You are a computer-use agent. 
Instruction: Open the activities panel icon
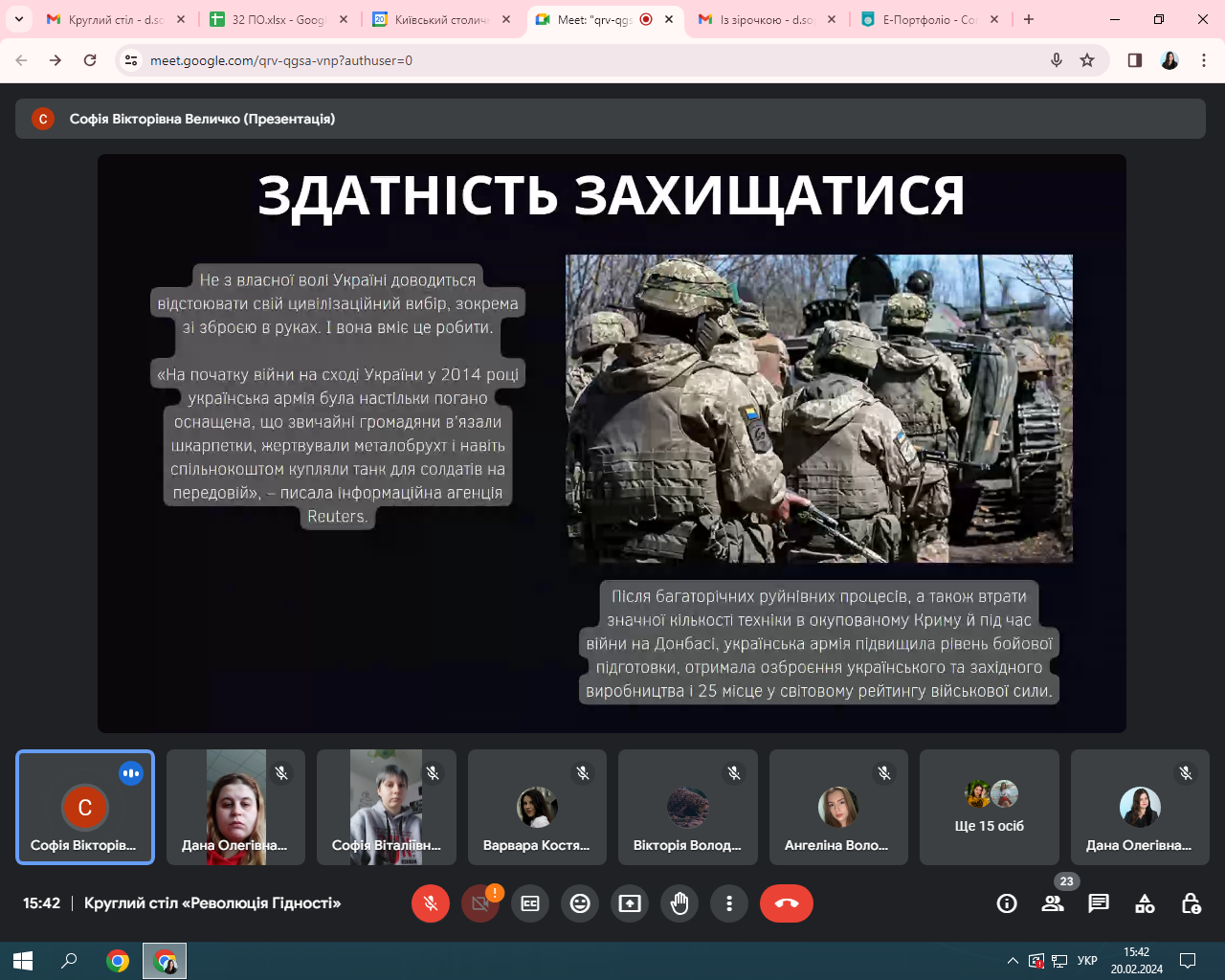coord(1145,903)
